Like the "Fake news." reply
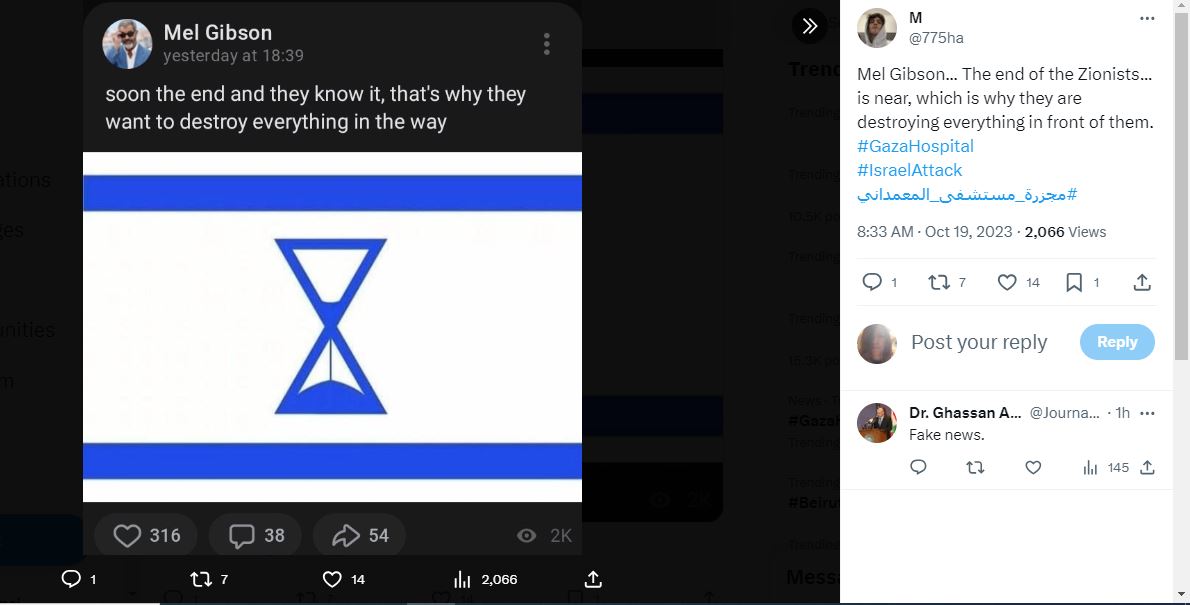1190x605 pixels. (1033, 467)
